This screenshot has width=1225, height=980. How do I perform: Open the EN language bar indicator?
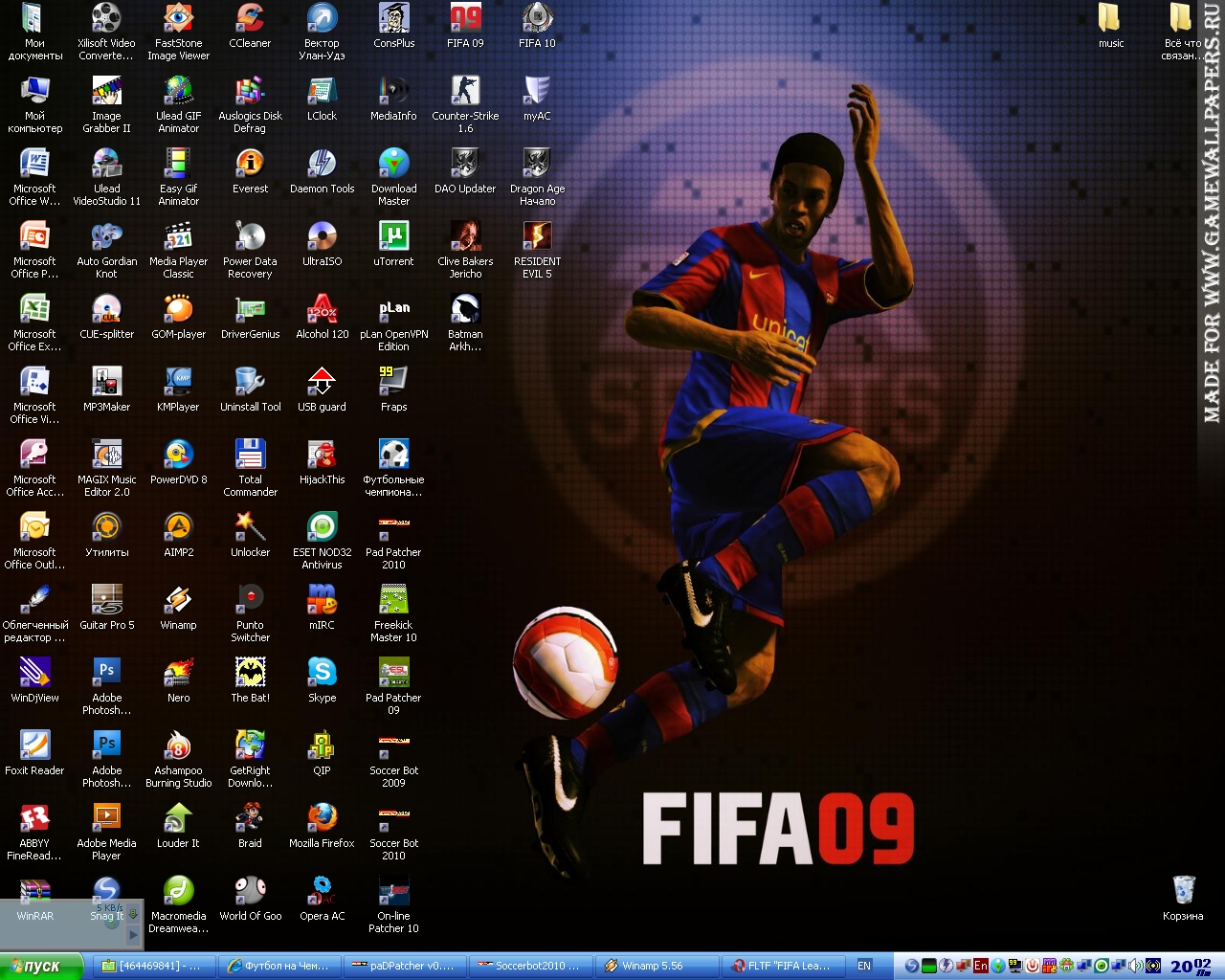click(x=864, y=967)
